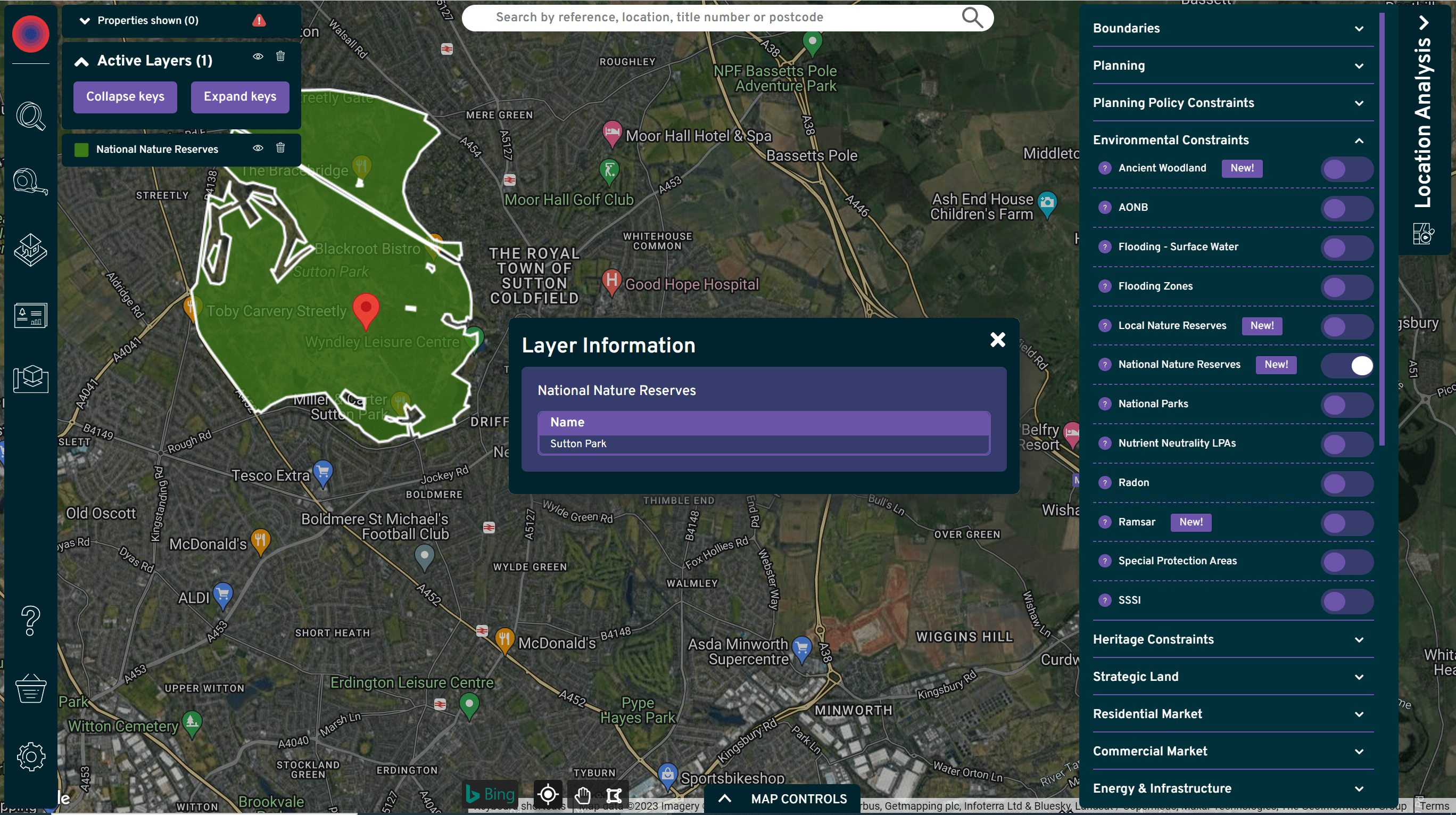This screenshot has height=815, width=1456.
Task: Toggle the AONB environmental constraint on
Action: click(x=1346, y=207)
